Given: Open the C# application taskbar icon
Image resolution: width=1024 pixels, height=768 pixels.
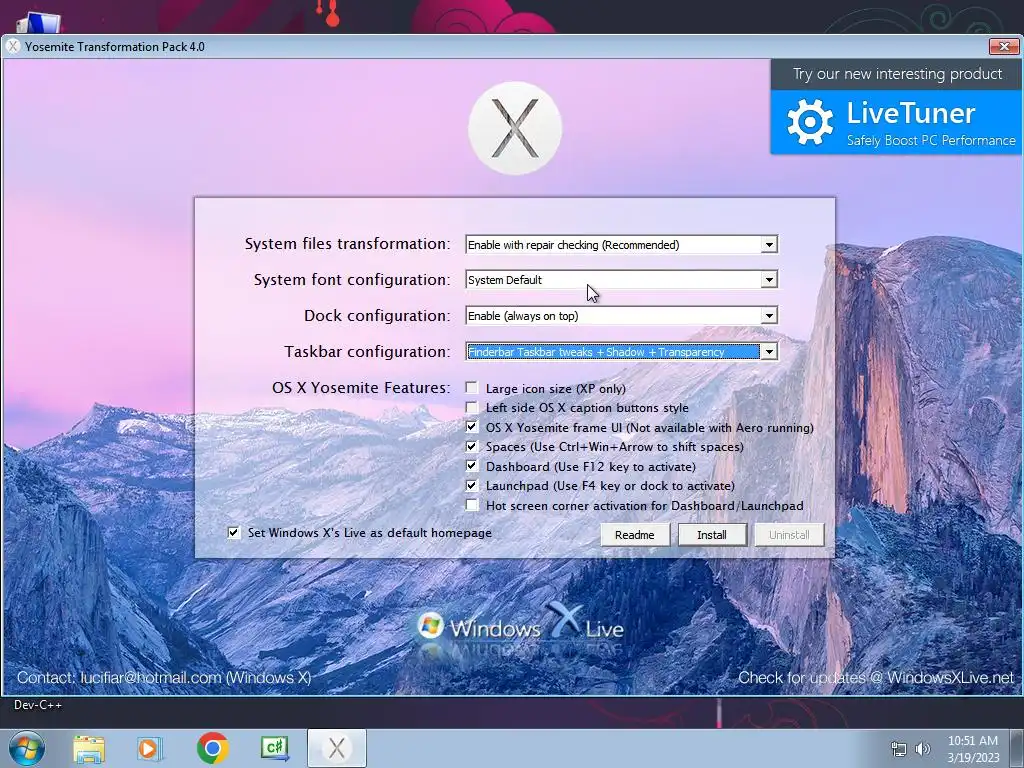Looking at the screenshot, I should point(274,748).
